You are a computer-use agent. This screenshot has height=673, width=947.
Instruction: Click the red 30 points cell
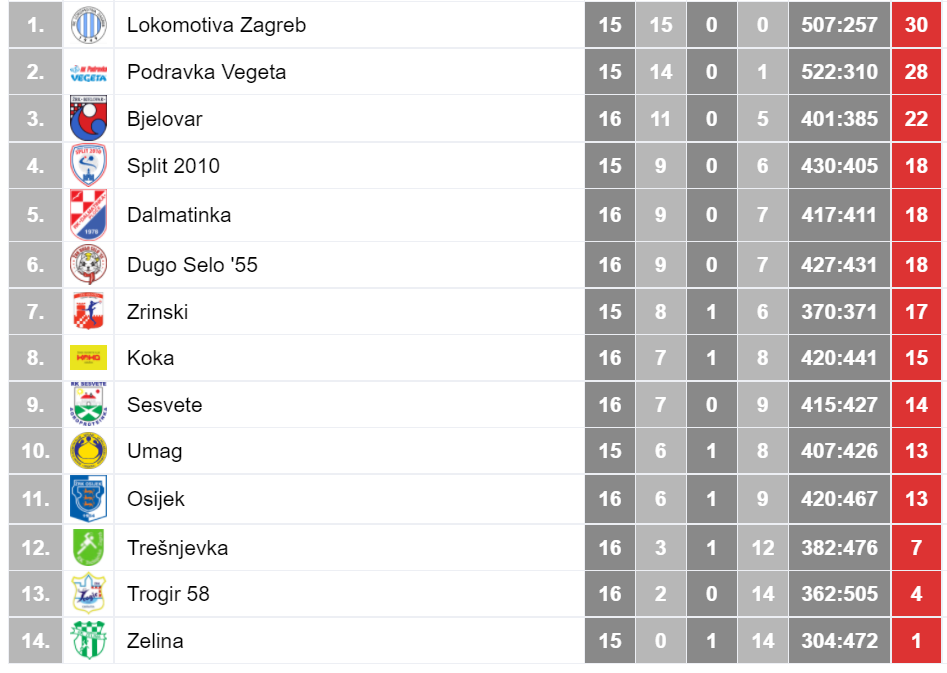(916, 25)
